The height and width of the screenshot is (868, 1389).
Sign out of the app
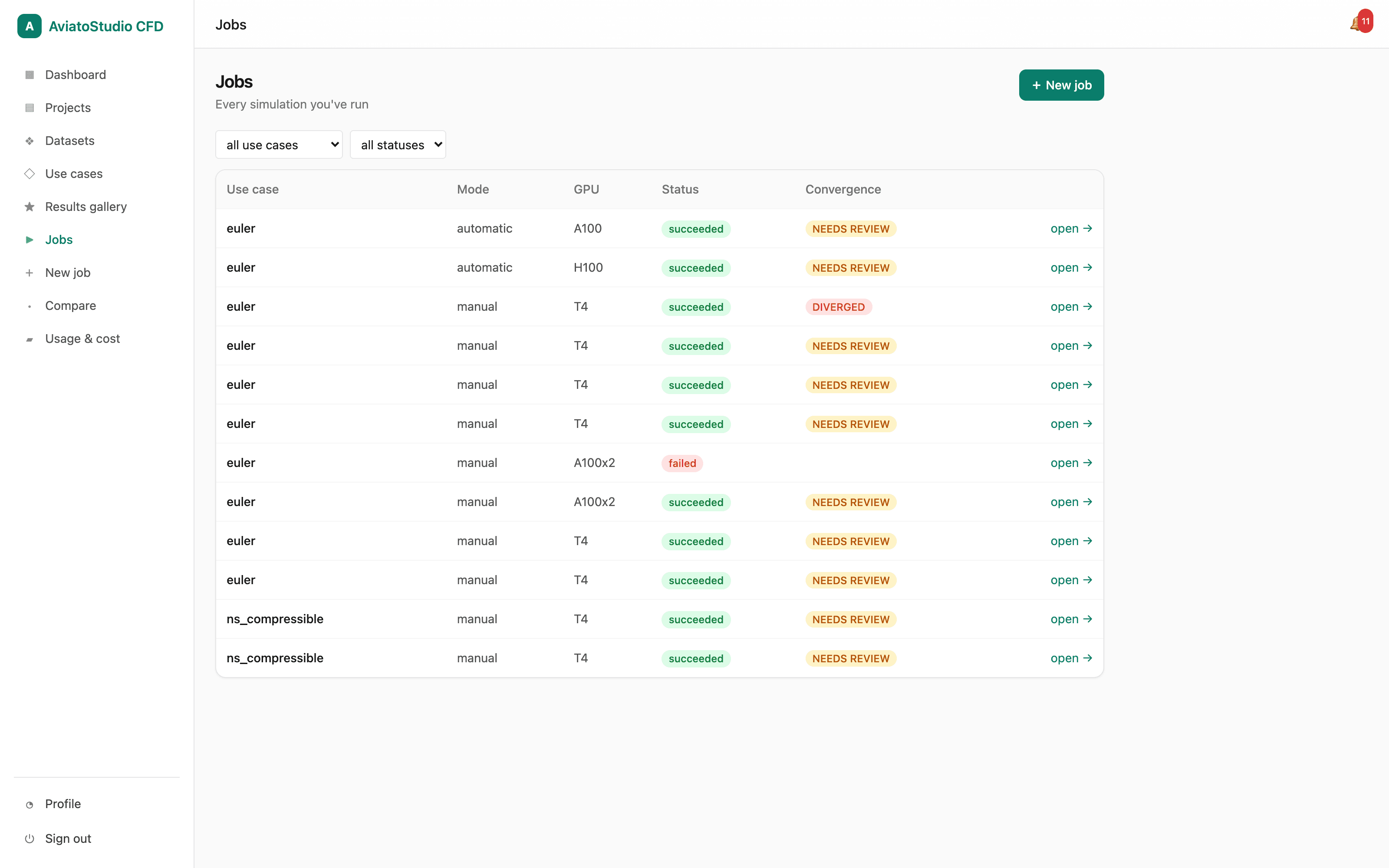pyautogui.click(x=68, y=839)
